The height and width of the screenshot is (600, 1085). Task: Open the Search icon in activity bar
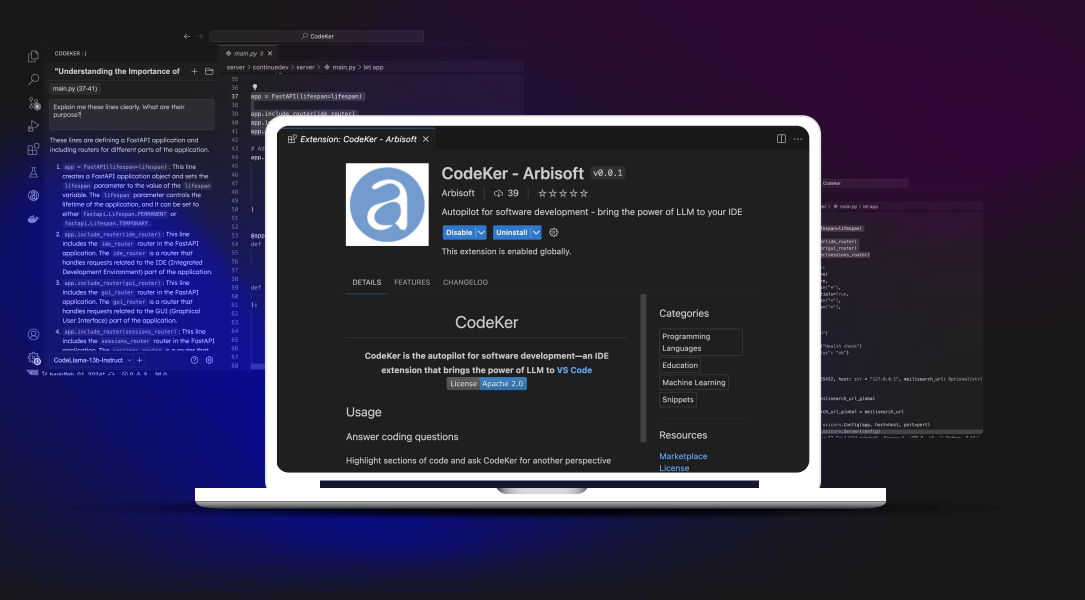click(x=33, y=79)
